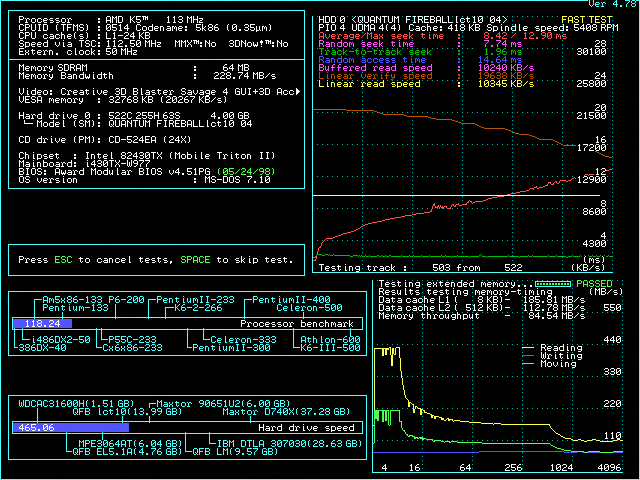Click the green 'ESC' key hint
Image resolution: width=640 pixels, height=480 pixels.
tap(63, 260)
